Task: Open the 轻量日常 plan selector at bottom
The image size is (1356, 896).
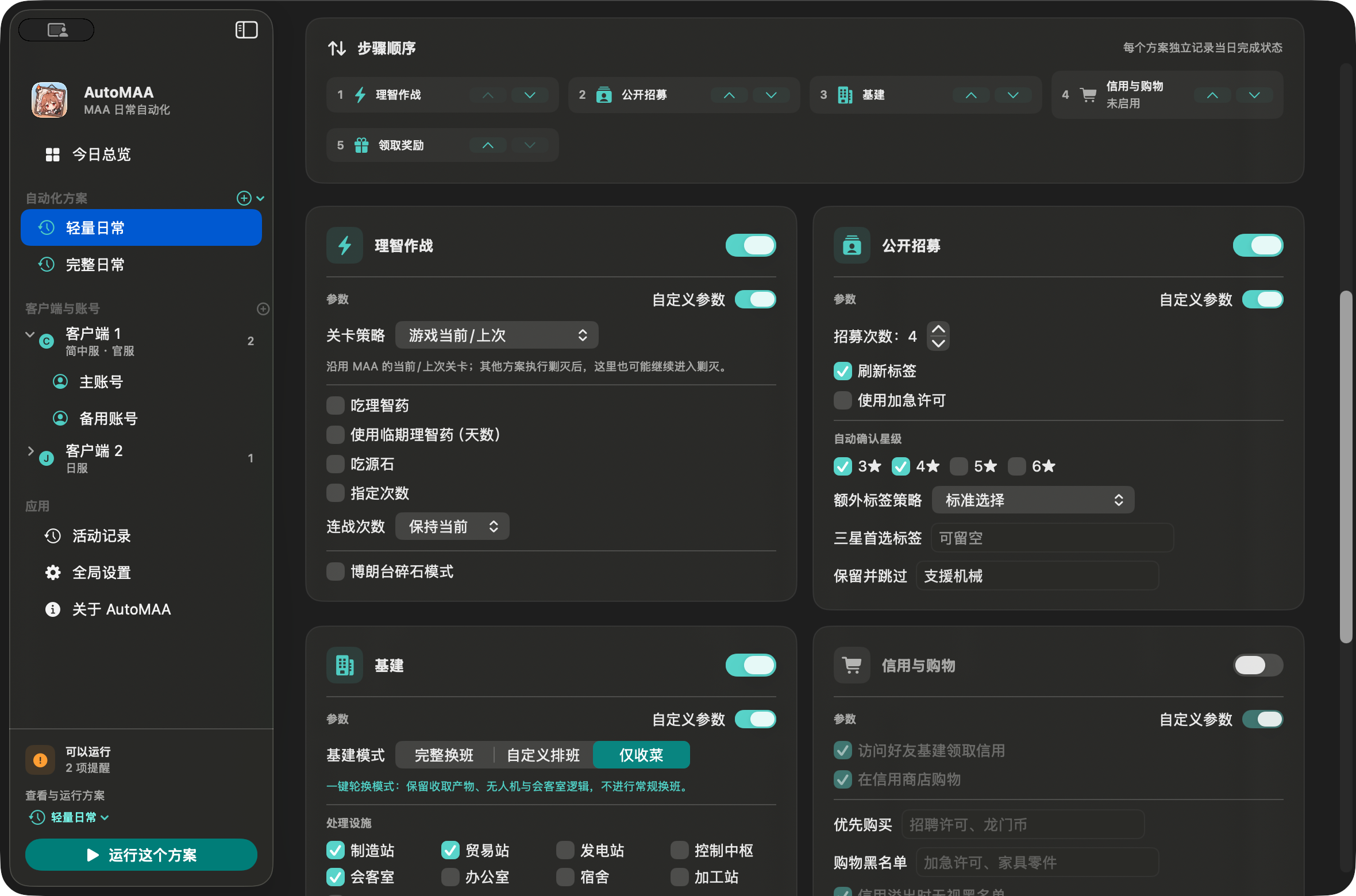Action: tap(69, 817)
